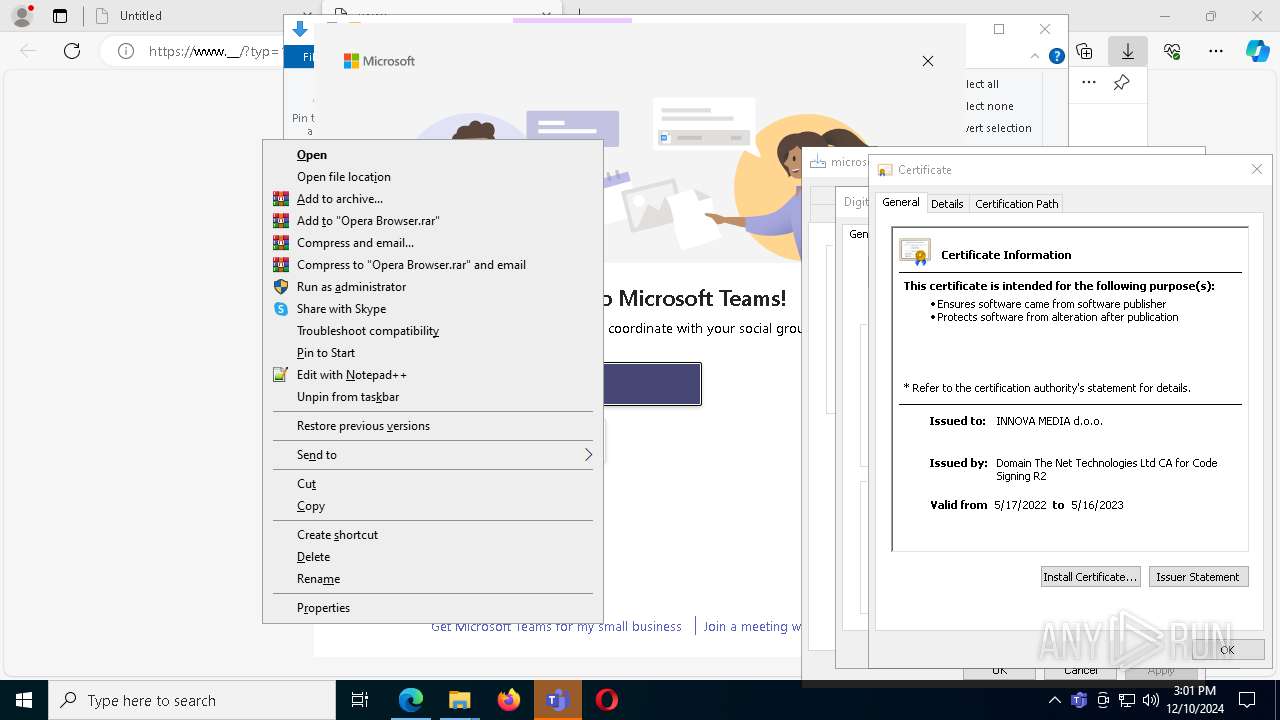This screenshot has width=1280, height=720.
Task: Switch to the certificate Details tab
Action: point(947,204)
